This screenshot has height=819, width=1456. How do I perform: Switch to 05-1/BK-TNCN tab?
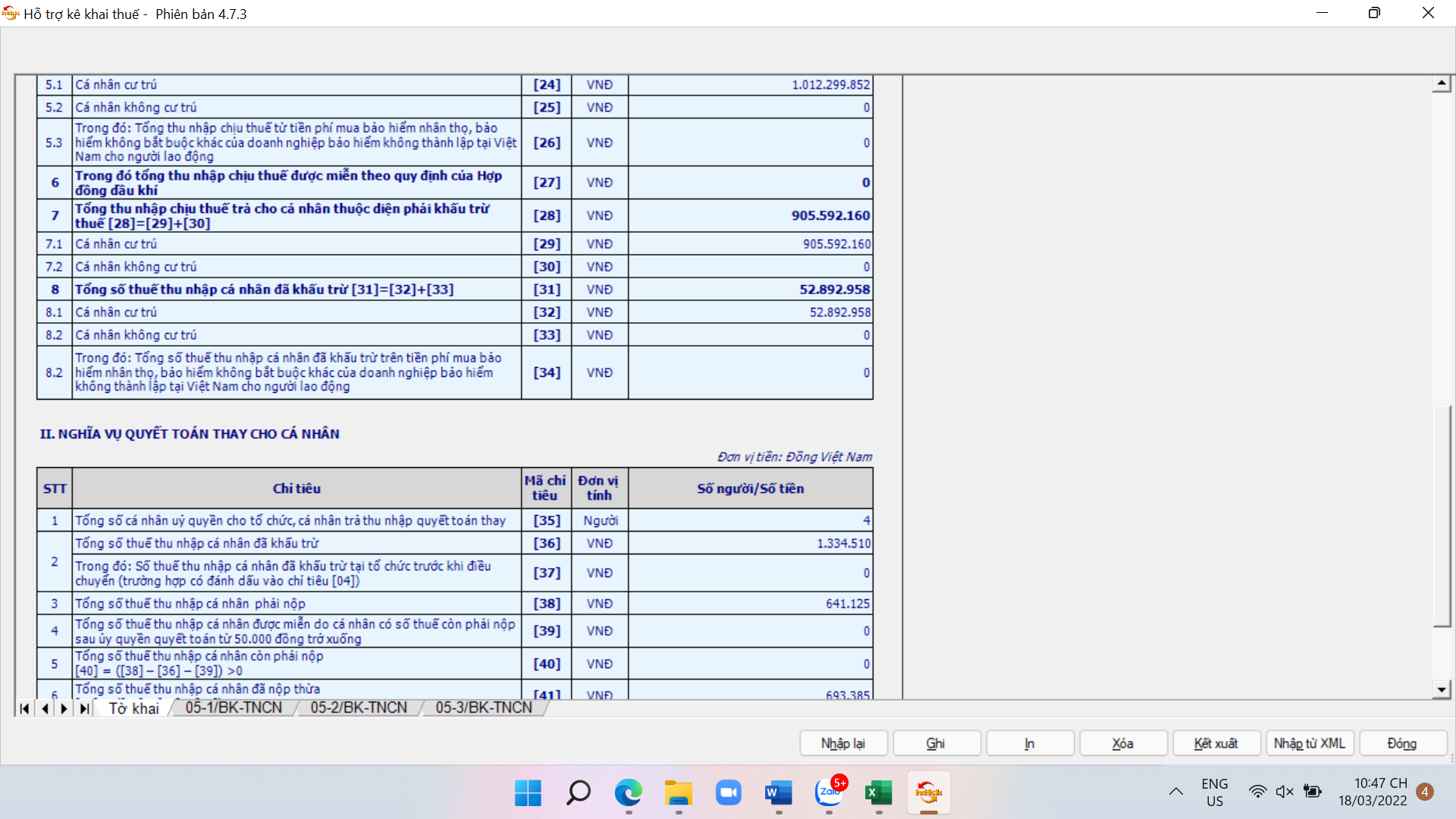[x=234, y=708]
